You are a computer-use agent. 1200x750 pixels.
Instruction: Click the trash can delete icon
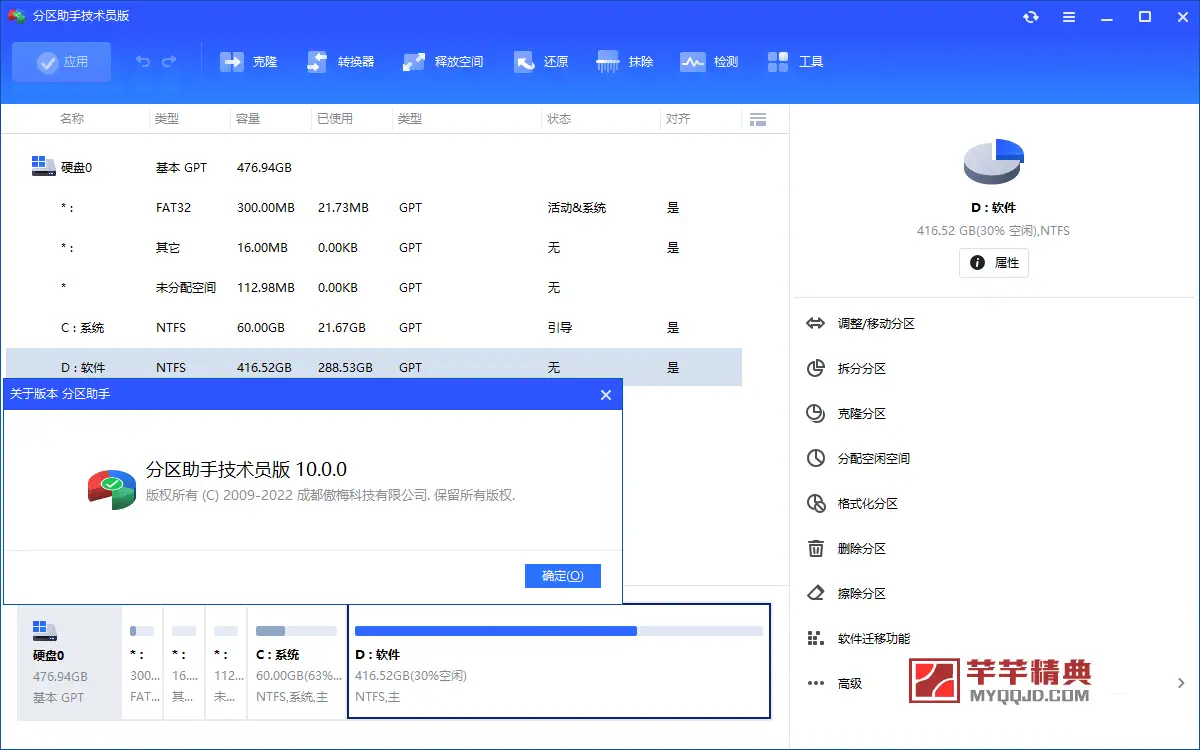click(816, 549)
